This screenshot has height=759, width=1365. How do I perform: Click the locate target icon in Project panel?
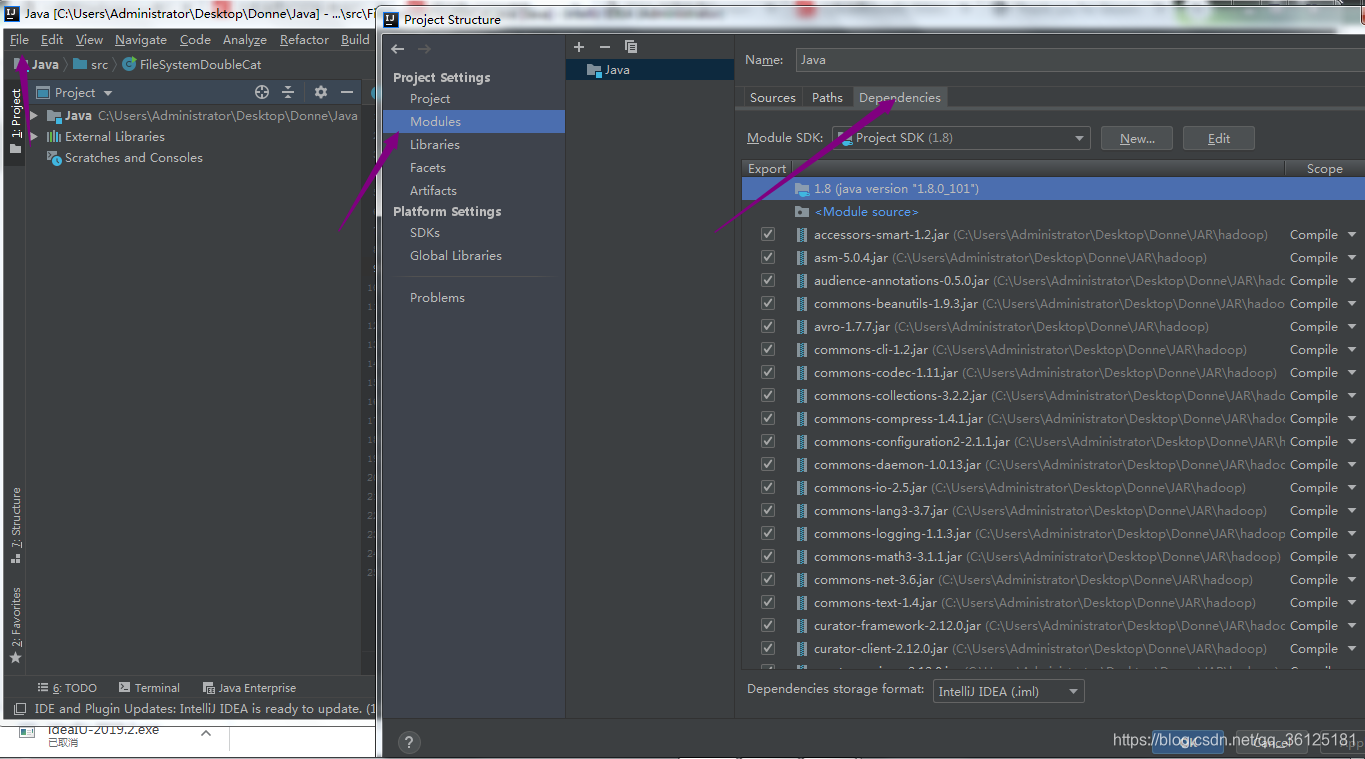tap(262, 92)
